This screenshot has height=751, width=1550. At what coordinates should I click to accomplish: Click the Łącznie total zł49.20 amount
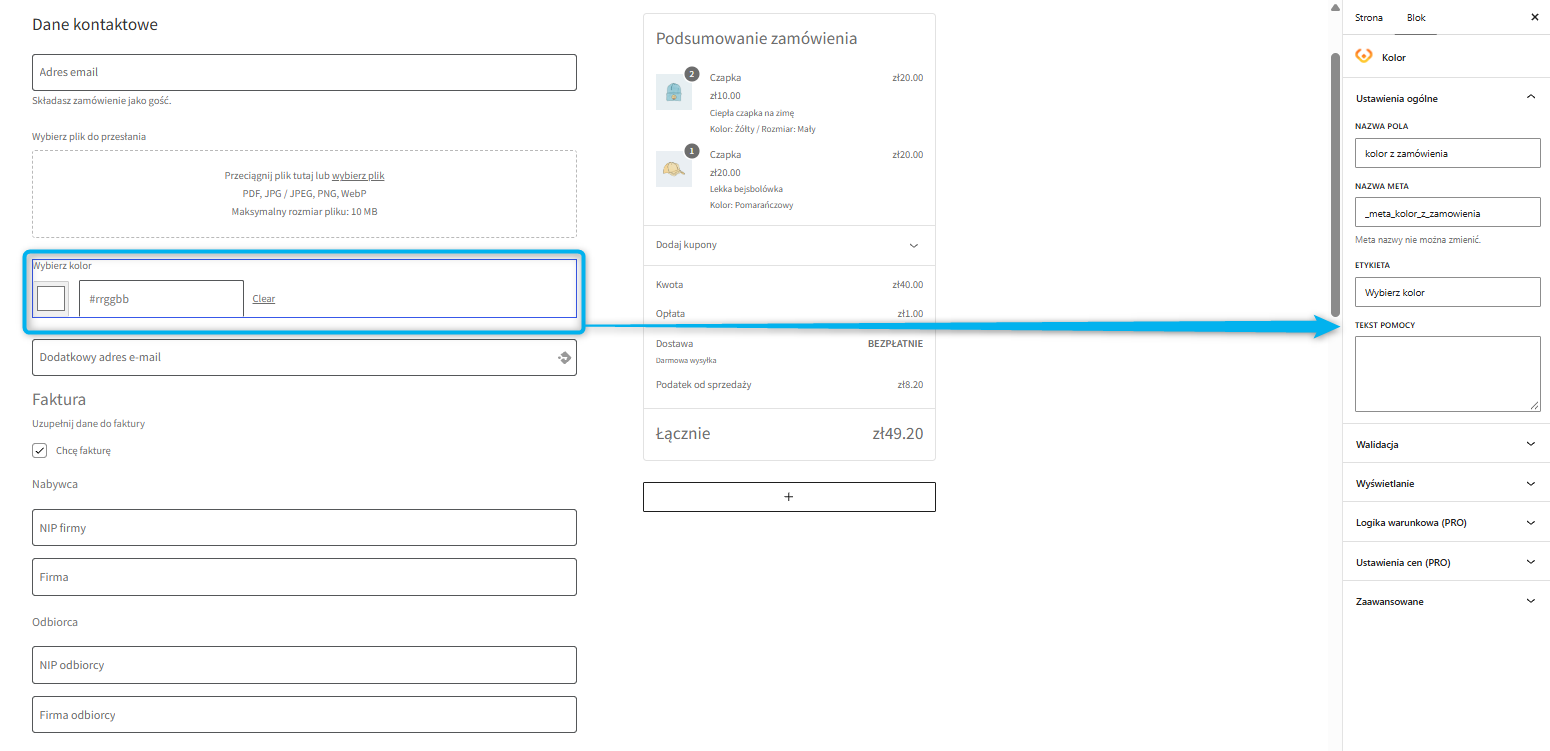click(x=898, y=434)
